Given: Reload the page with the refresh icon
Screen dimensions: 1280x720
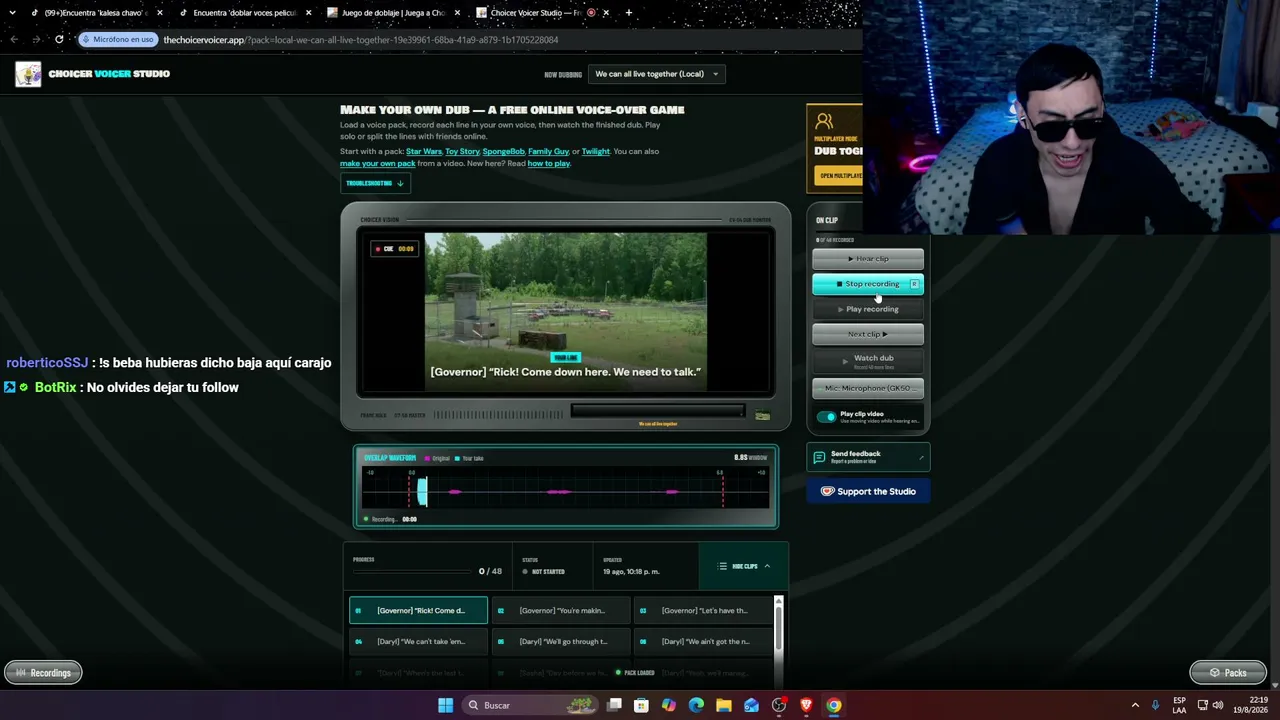Looking at the screenshot, I should pos(59,40).
